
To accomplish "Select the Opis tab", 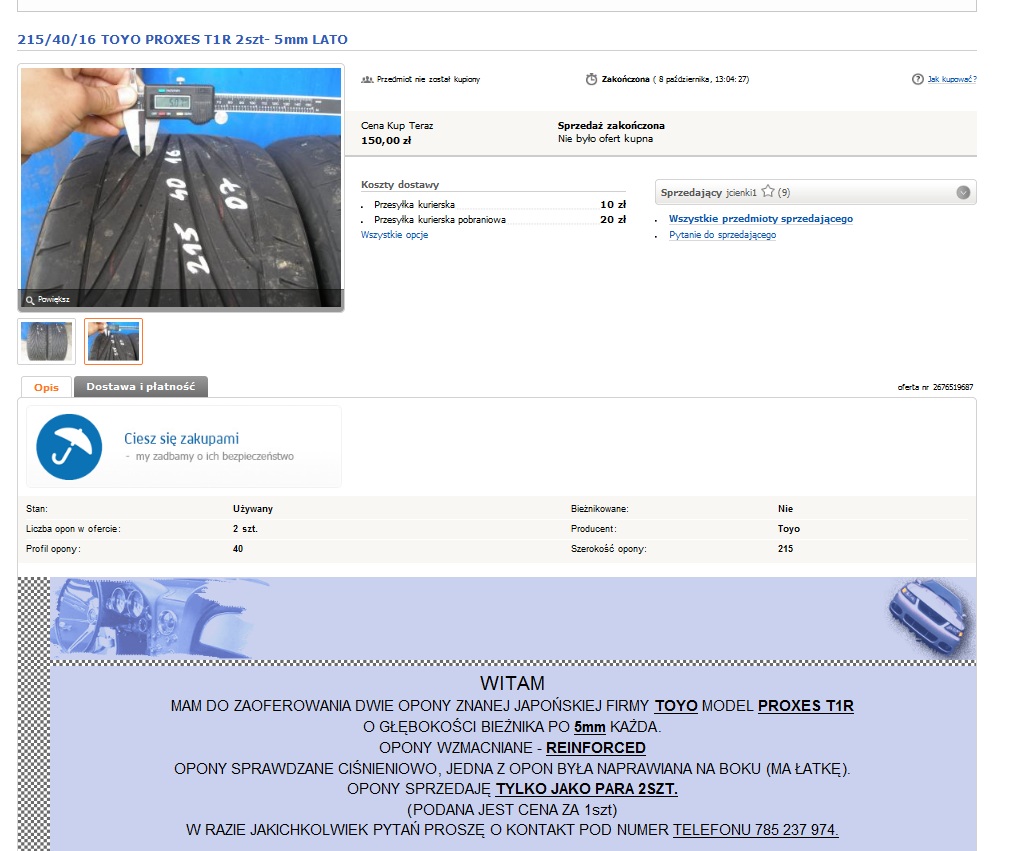I will (46, 387).
